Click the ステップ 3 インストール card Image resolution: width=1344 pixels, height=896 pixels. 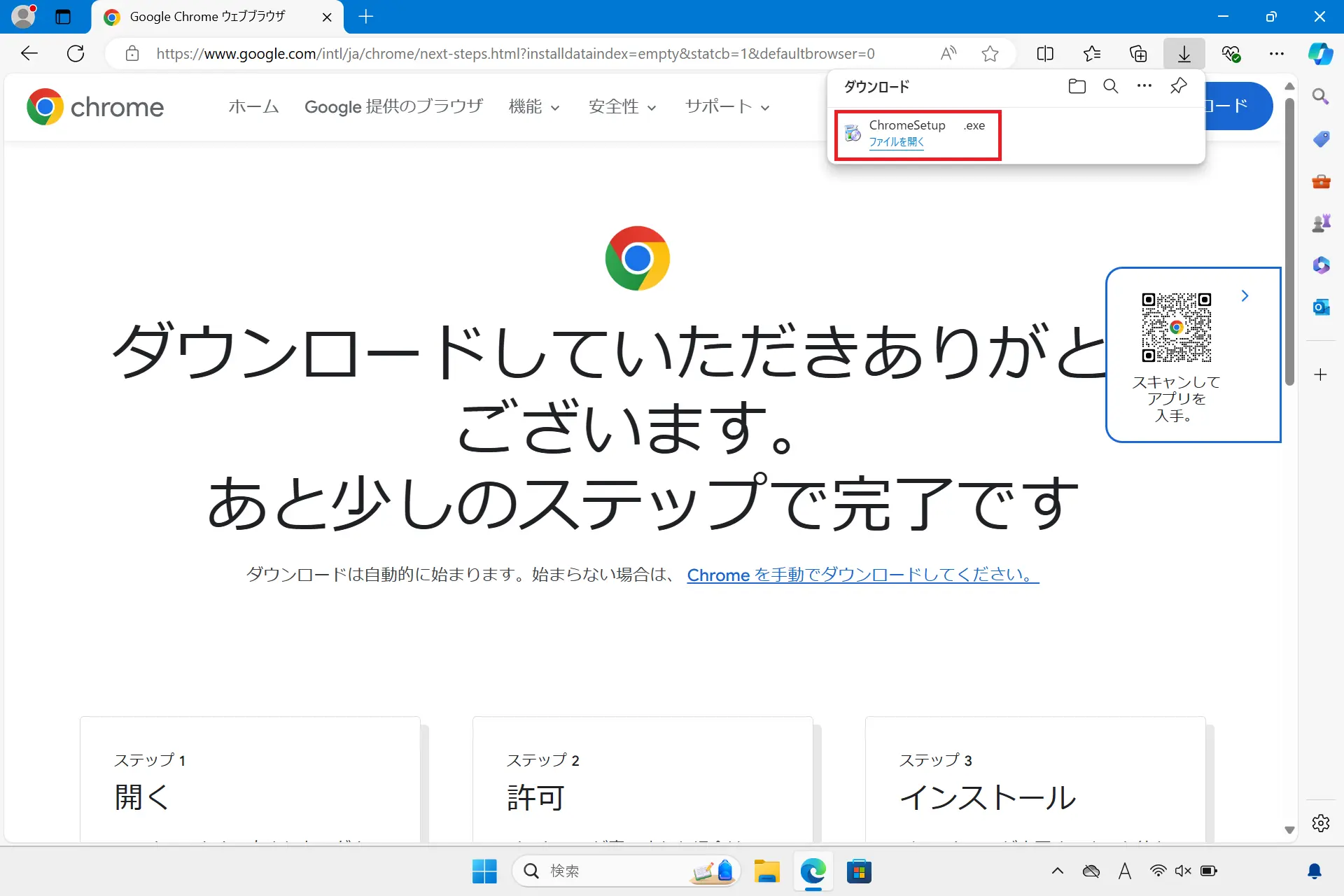coord(1035,779)
